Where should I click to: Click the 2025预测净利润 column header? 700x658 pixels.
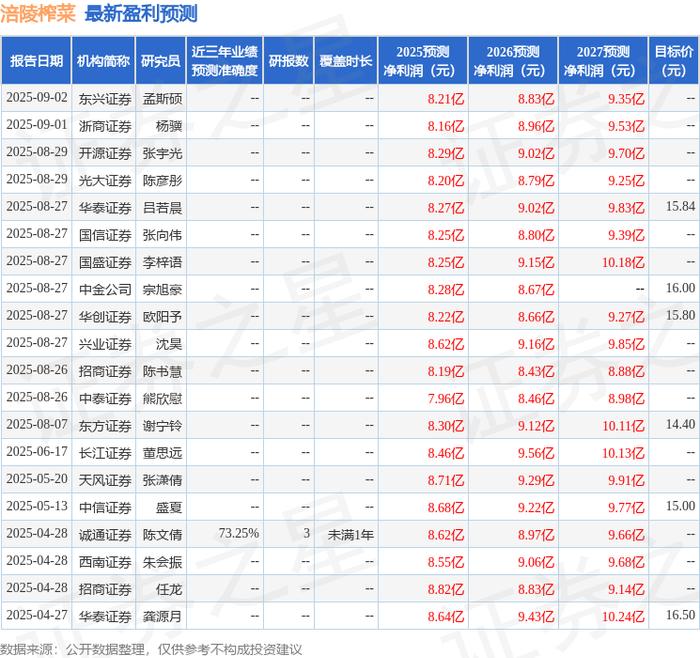(423, 61)
